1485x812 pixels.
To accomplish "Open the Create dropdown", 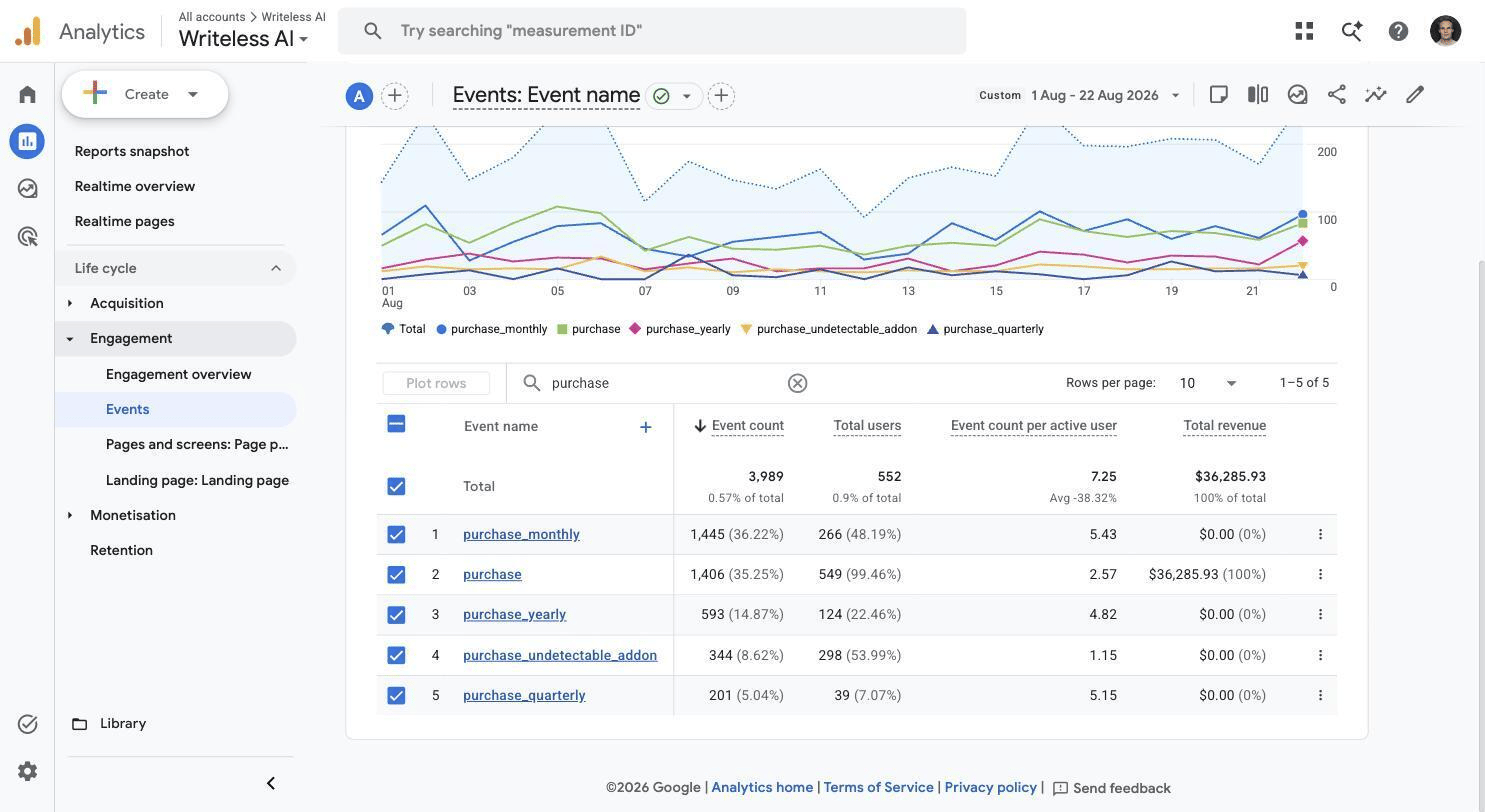I will pos(145,94).
